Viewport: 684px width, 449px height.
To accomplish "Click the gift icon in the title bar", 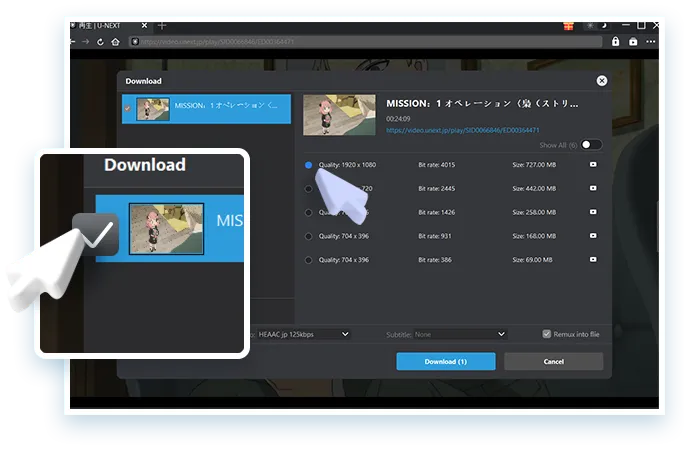I will pos(568,26).
